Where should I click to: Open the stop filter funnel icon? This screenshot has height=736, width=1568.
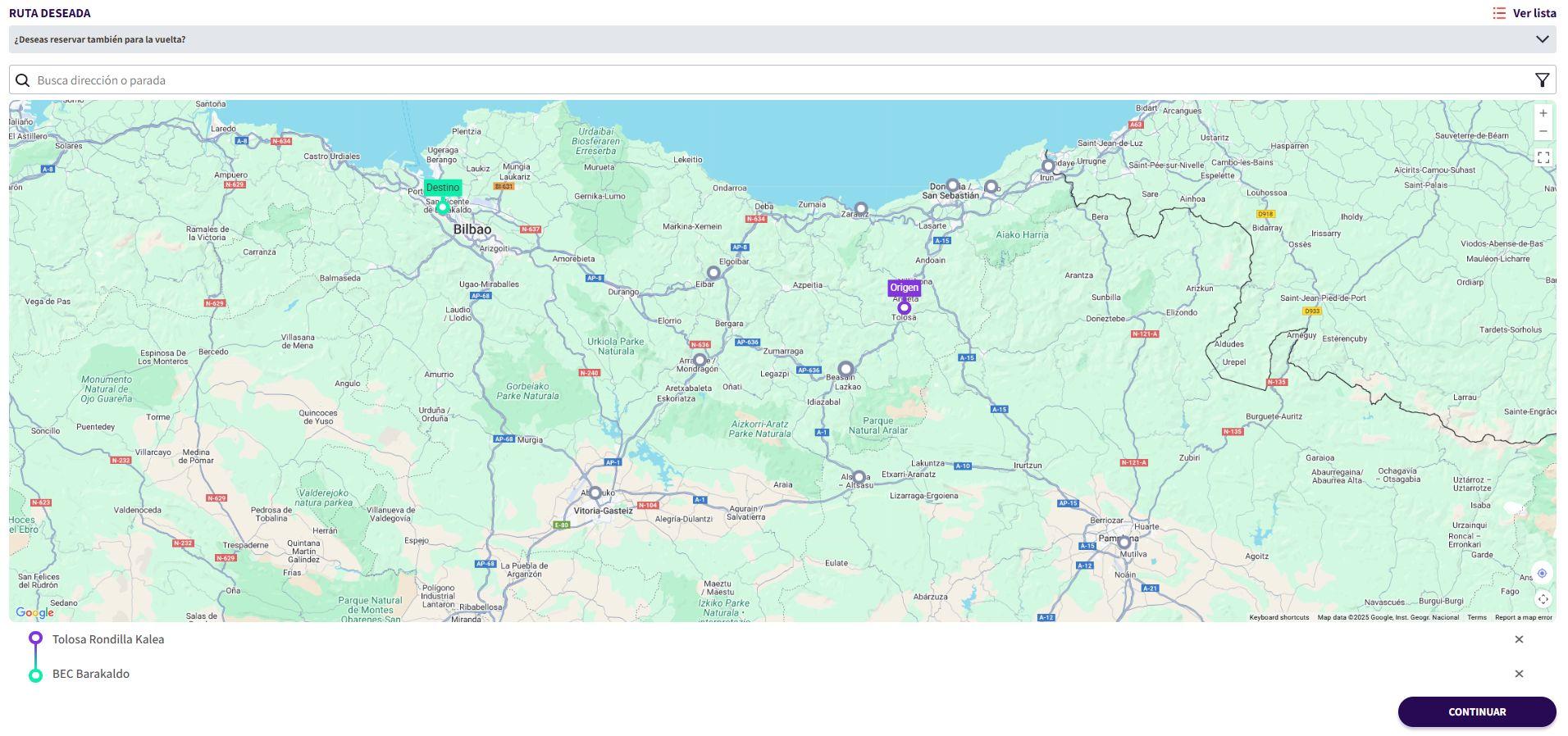point(1542,80)
